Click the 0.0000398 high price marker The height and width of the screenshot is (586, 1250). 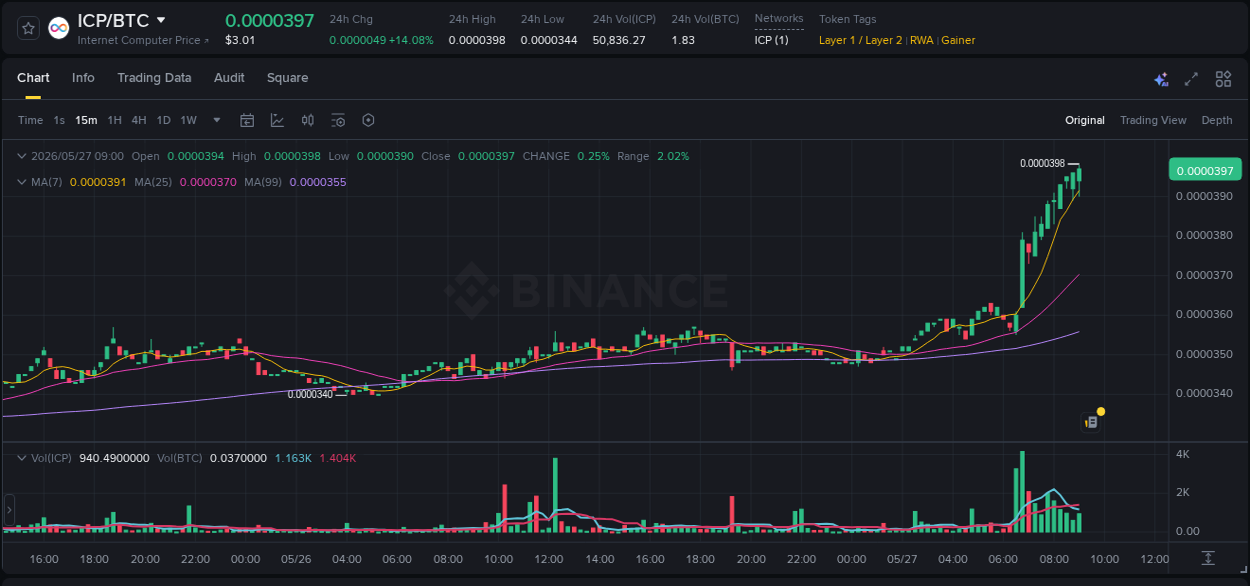coord(1042,163)
